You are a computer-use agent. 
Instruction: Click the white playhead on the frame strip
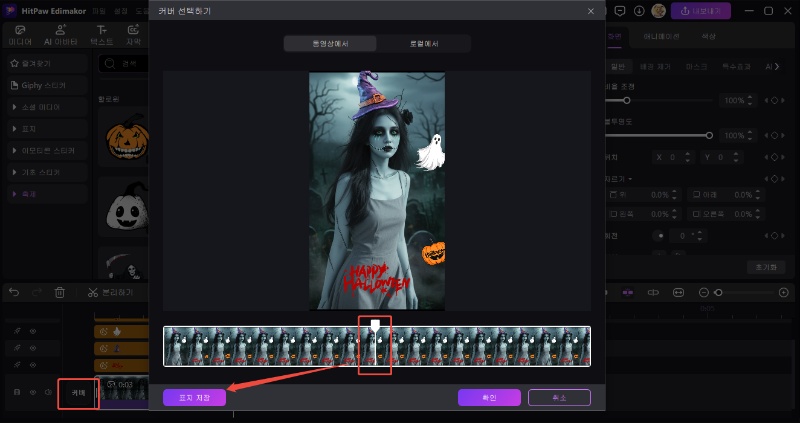coord(374,326)
